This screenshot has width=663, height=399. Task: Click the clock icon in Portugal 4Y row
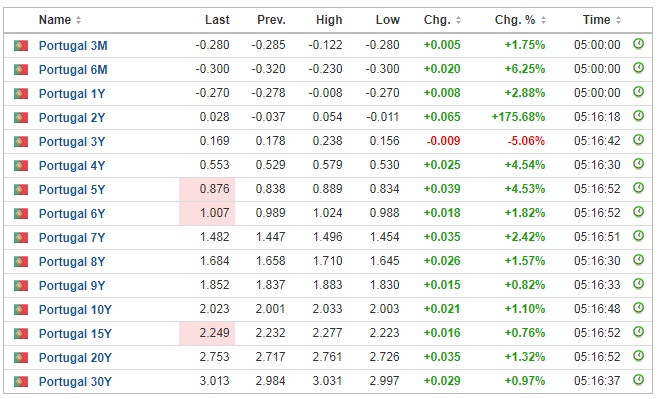point(638,164)
